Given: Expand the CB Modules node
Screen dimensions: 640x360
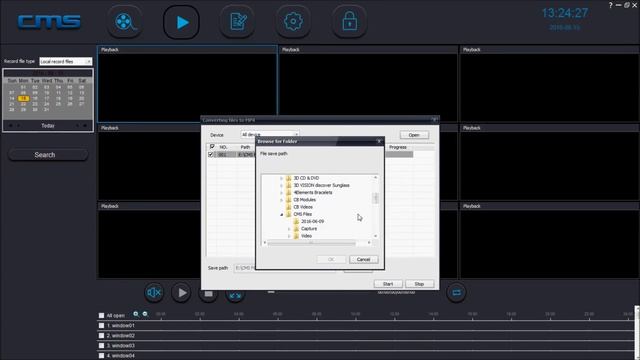Looking at the screenshot, I should (x=281, y=200).
